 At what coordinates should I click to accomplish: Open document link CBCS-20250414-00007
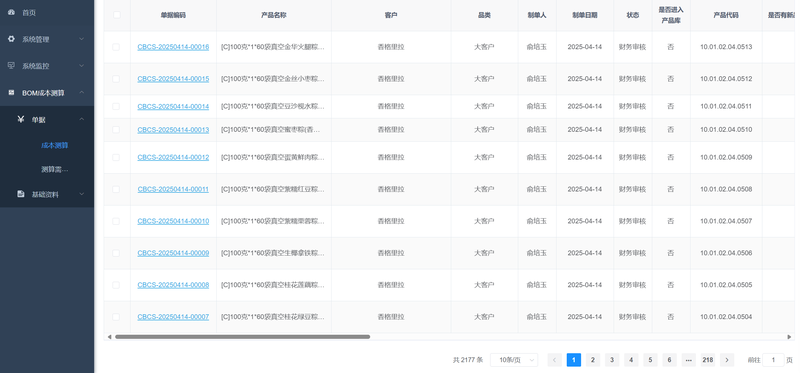click(x=173, y=317)
